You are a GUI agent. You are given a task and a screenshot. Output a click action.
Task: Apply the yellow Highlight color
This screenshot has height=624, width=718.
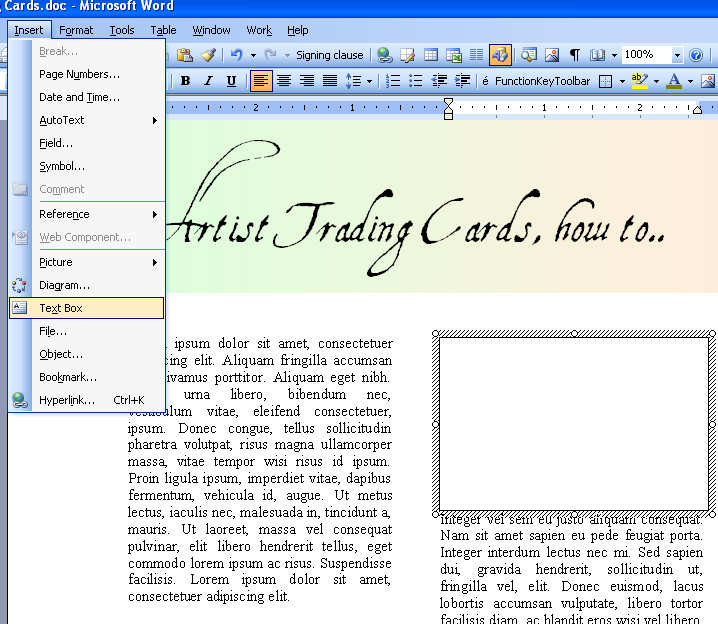pos(640,81)
